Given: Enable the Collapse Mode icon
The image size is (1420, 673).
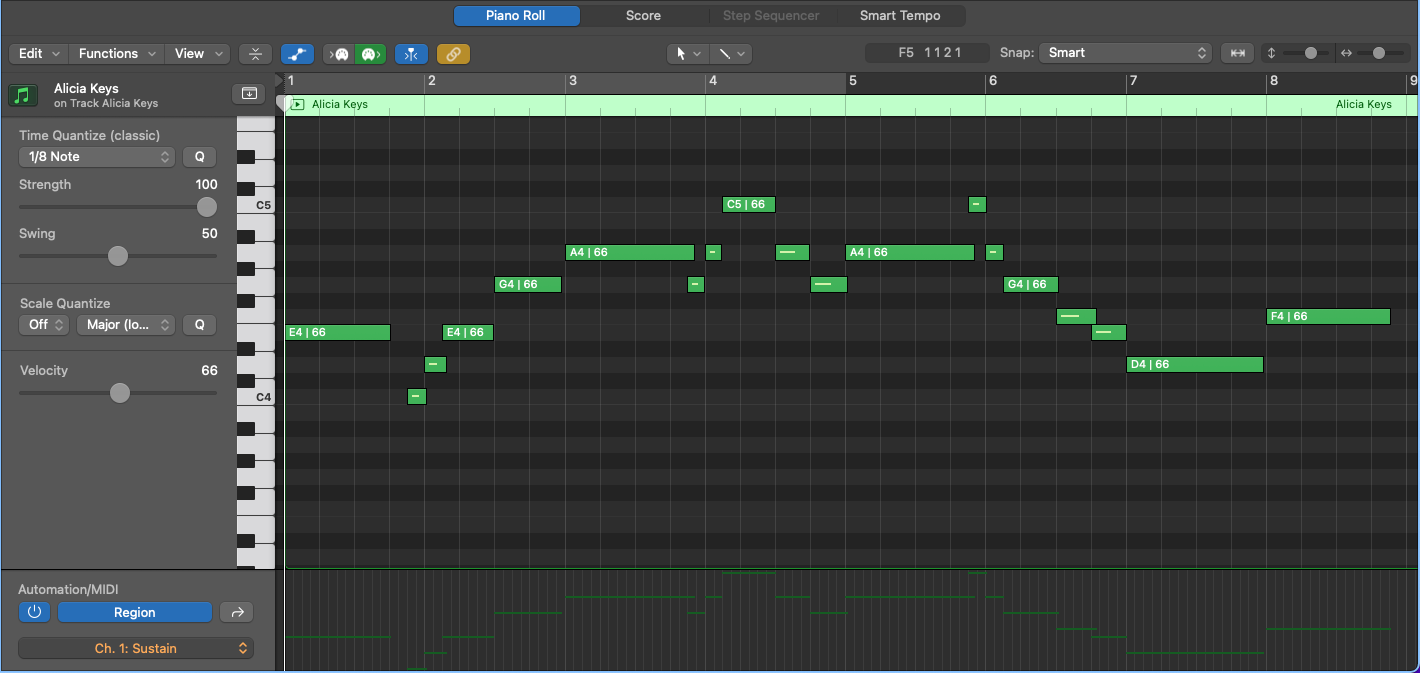Looking at the screenshot, I should click(x=255, y=53).
